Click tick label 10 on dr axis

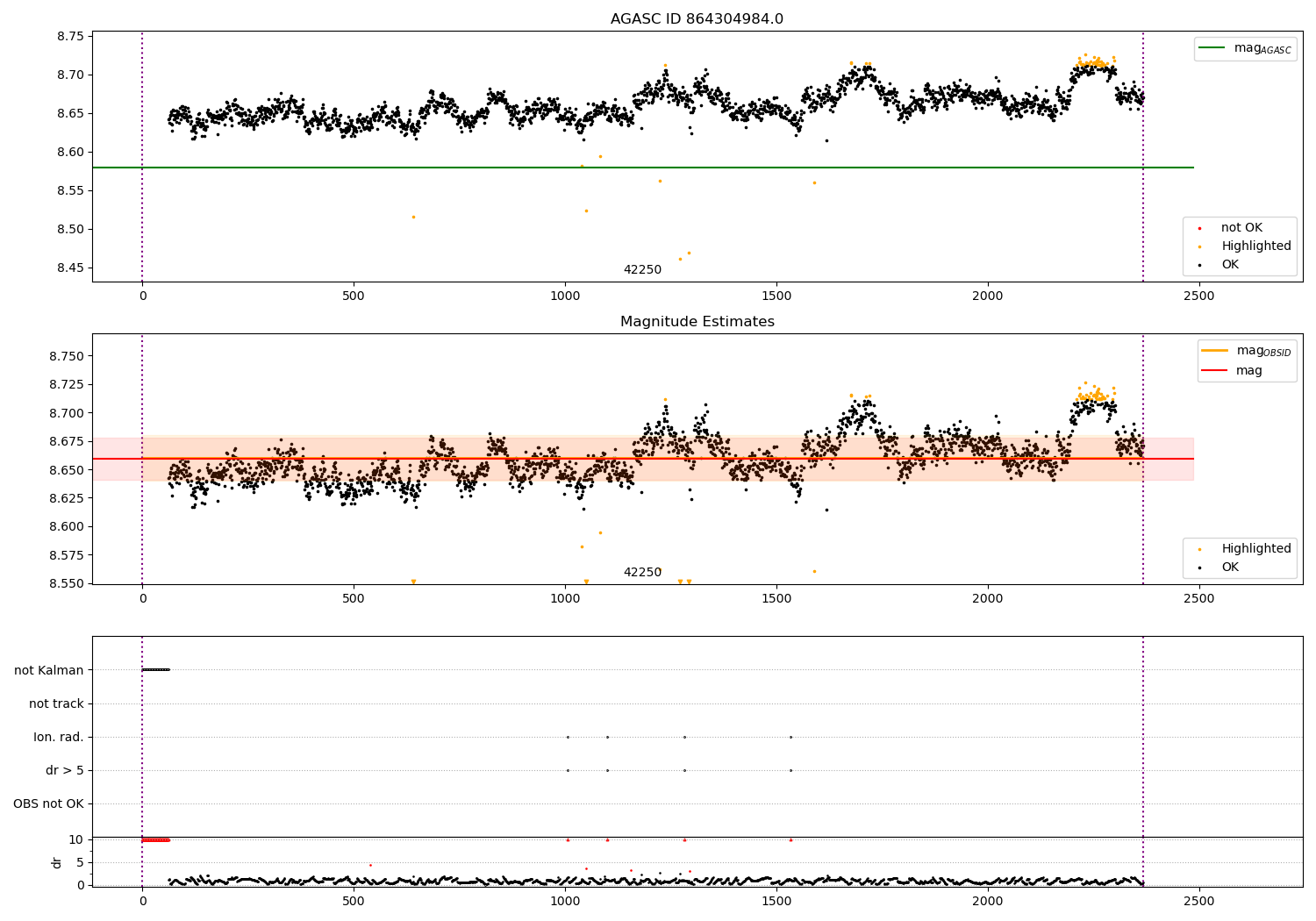point(76,839)
